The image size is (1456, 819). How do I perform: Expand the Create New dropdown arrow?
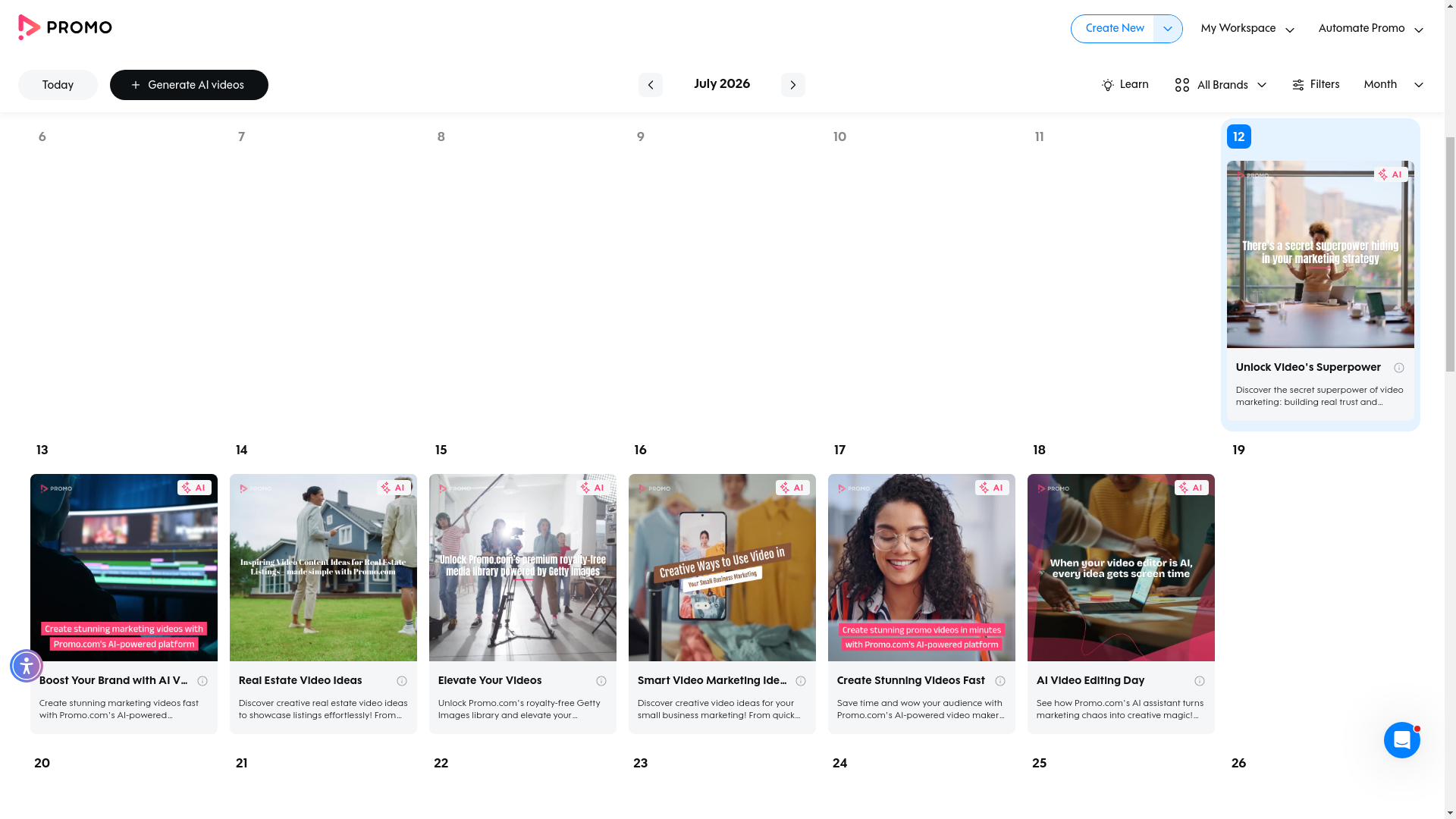[x=1168, y=29]
